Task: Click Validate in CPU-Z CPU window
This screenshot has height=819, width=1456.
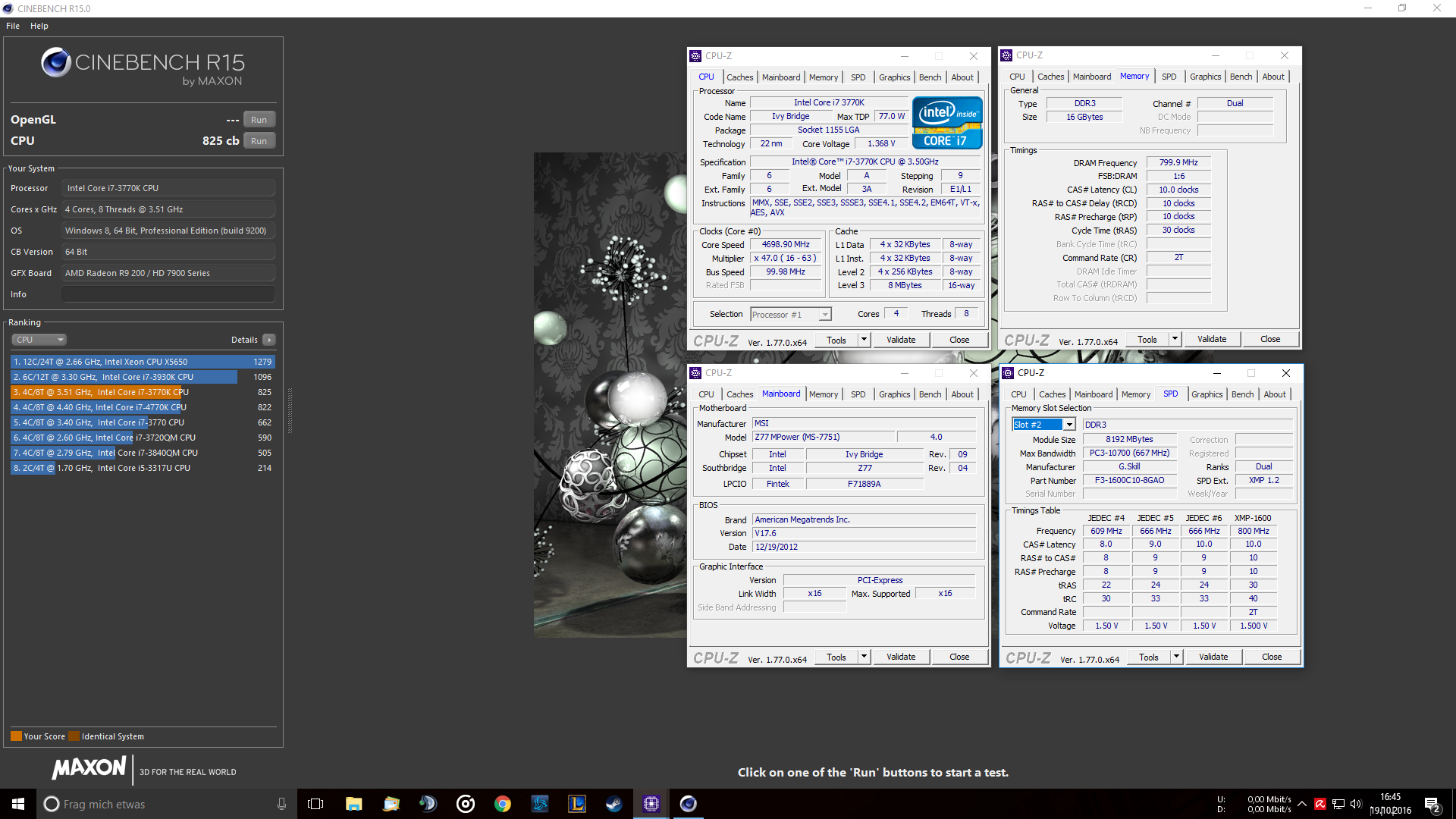Action: click(x=901, y=340)
